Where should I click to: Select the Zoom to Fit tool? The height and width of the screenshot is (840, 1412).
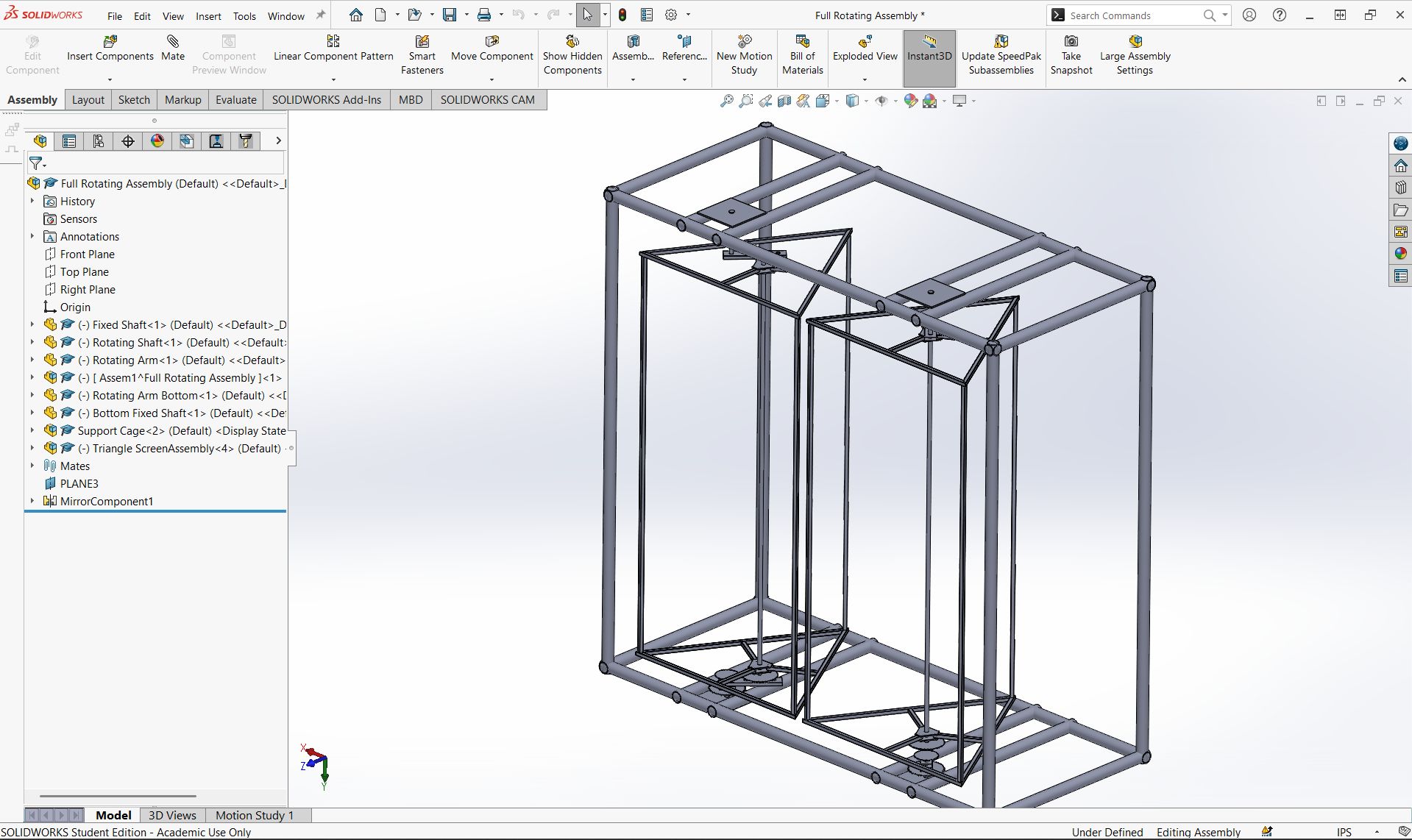point(728,101)
